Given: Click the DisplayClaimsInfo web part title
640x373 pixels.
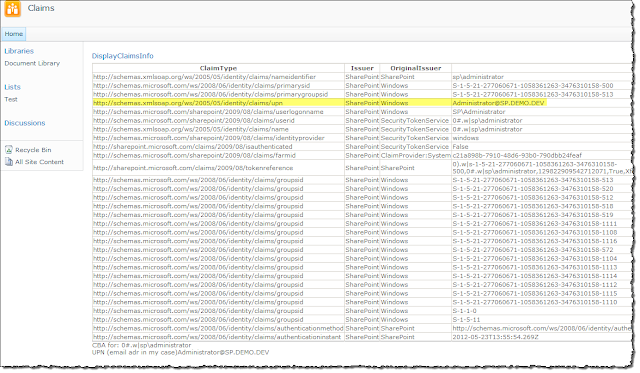Looking at the screenshot, I should pos(122,56).
